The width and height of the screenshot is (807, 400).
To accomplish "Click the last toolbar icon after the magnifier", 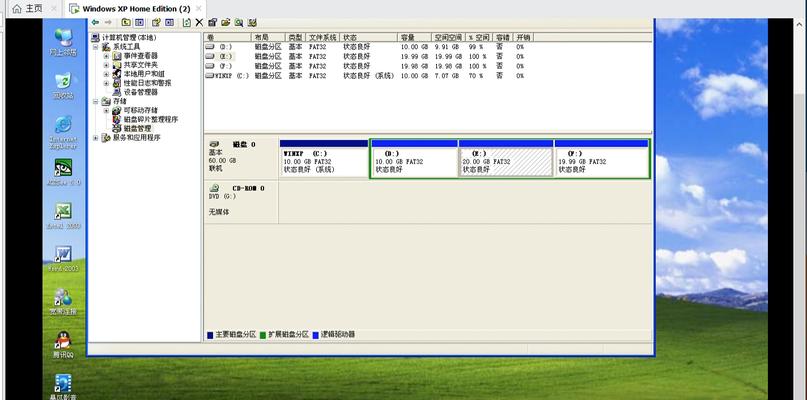I will [x=252, y=23].
